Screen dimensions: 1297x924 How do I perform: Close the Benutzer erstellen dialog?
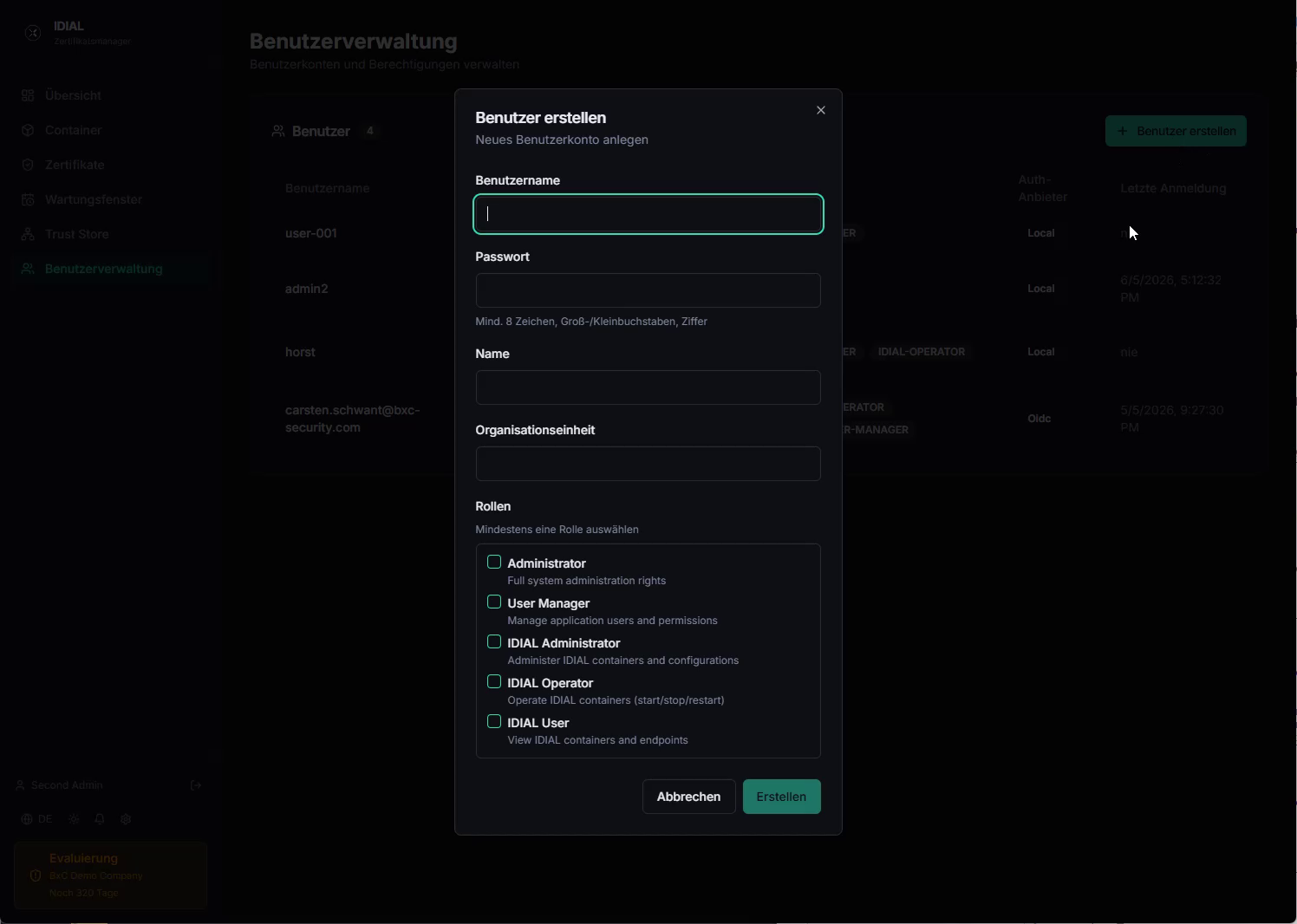click(x=820, y=110)
